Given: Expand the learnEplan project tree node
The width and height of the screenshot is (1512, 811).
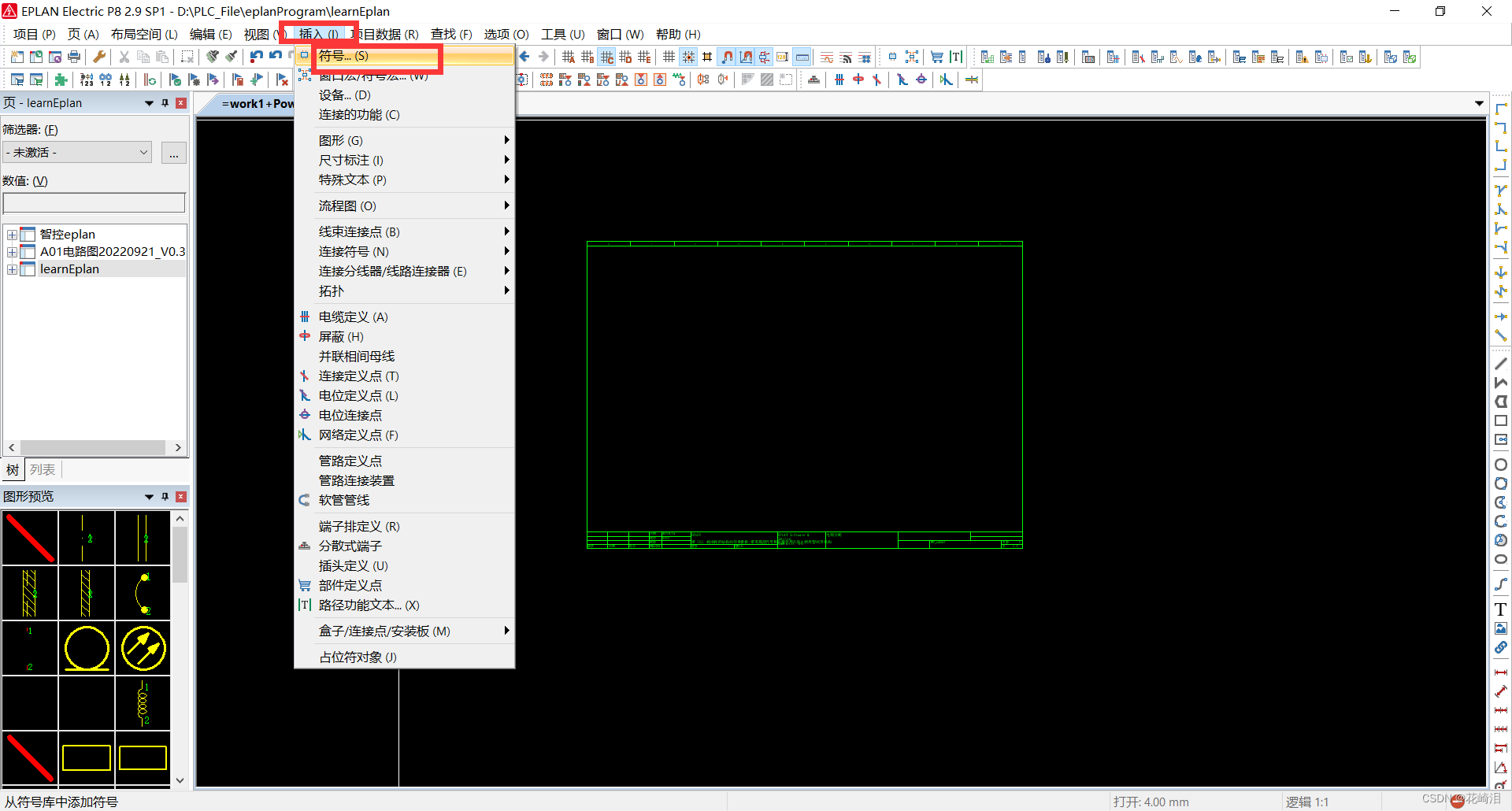Looking at the screenshot, I should [x=12, y=269].
